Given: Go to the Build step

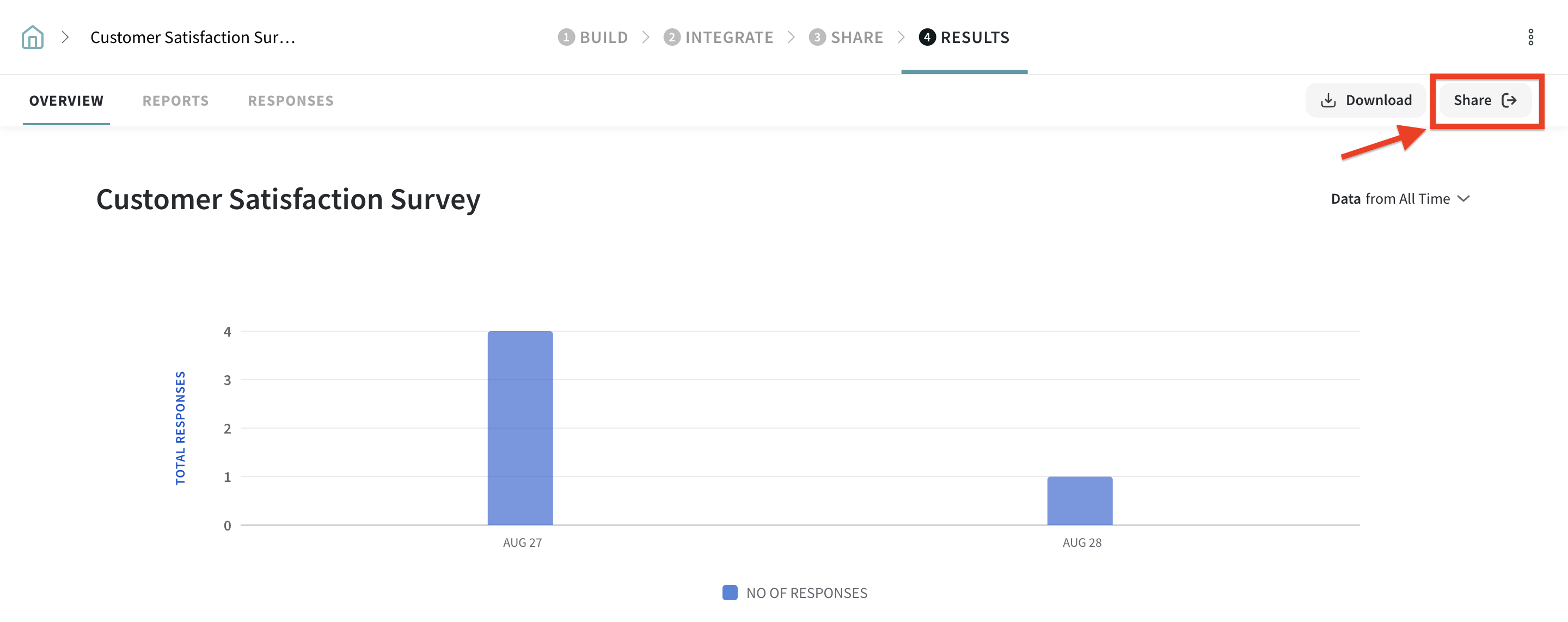Looking at the screenshot, I should pos(603,38).
